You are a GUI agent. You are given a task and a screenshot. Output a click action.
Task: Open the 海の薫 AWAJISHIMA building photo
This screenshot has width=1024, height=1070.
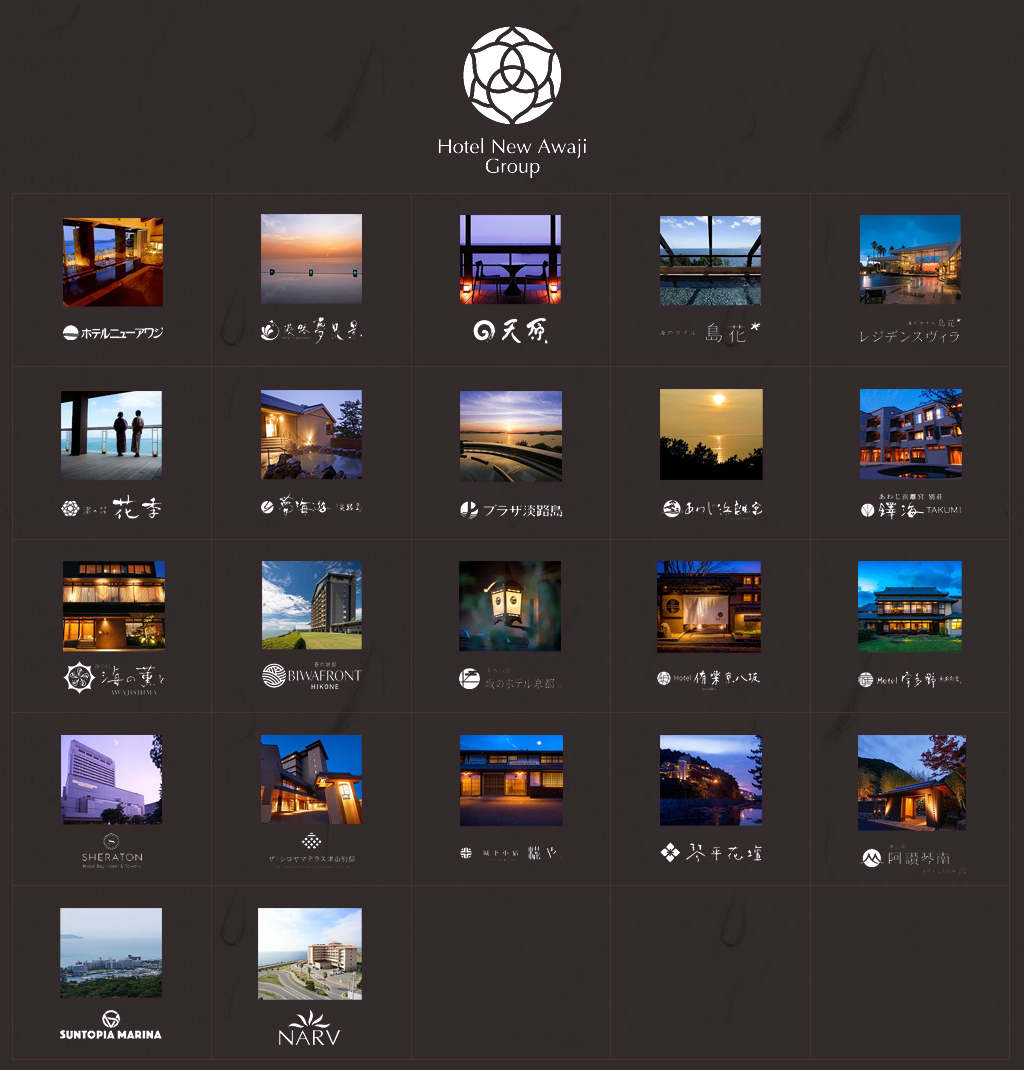114,605
